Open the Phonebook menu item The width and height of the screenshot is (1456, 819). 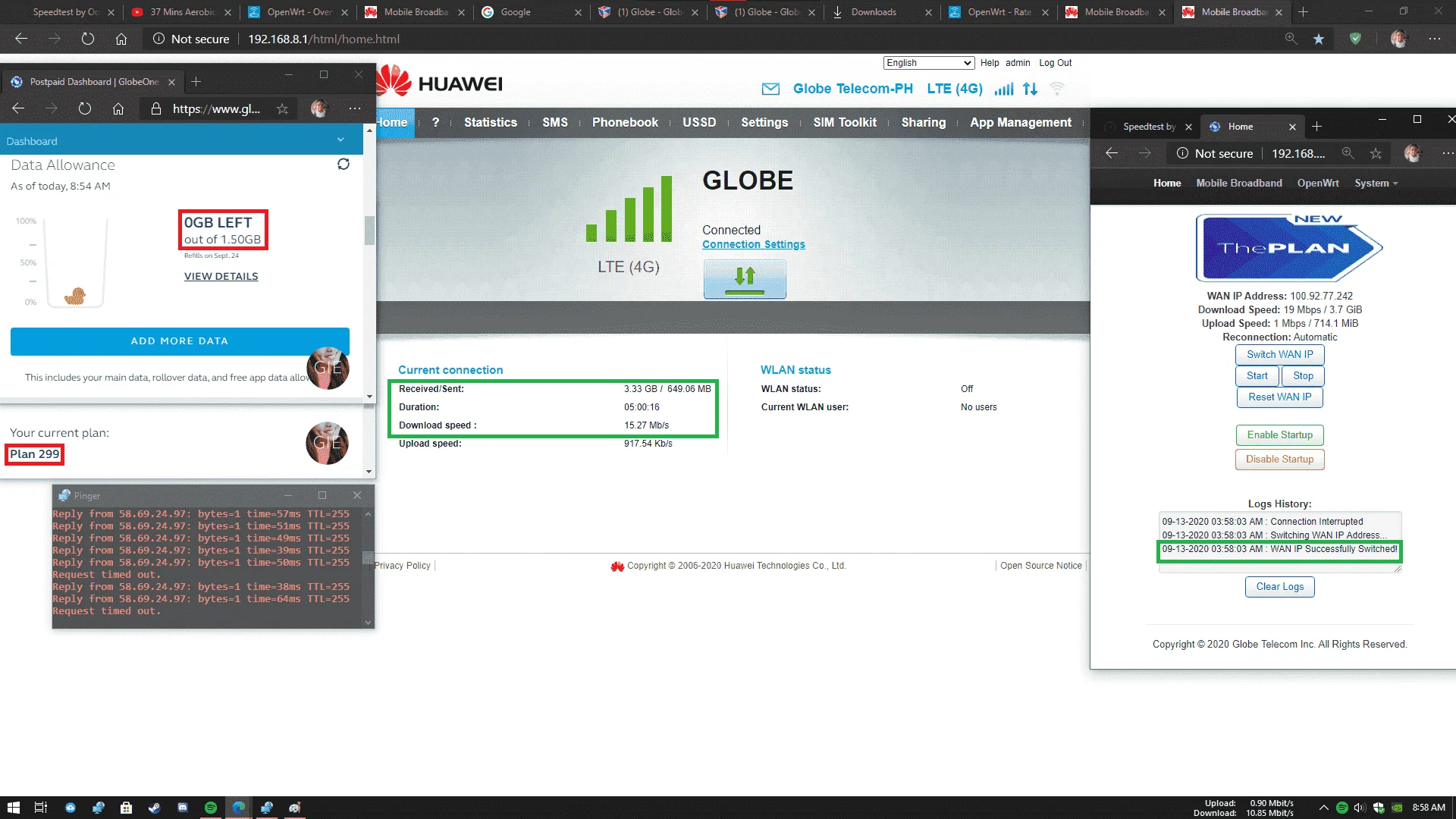[x=625, y=122]
